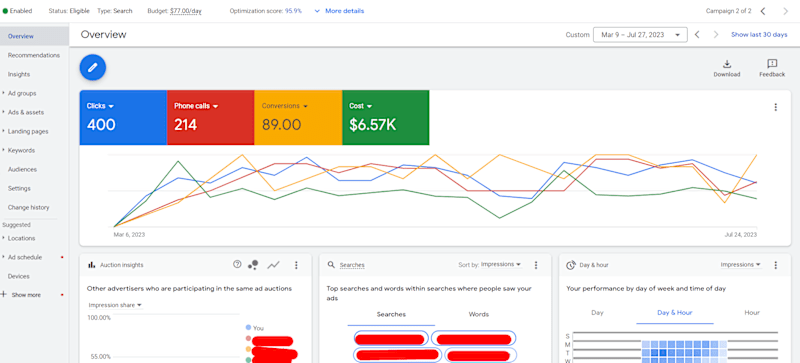
Task: Switch to the Words tab
Action: [x=479, y=314]
